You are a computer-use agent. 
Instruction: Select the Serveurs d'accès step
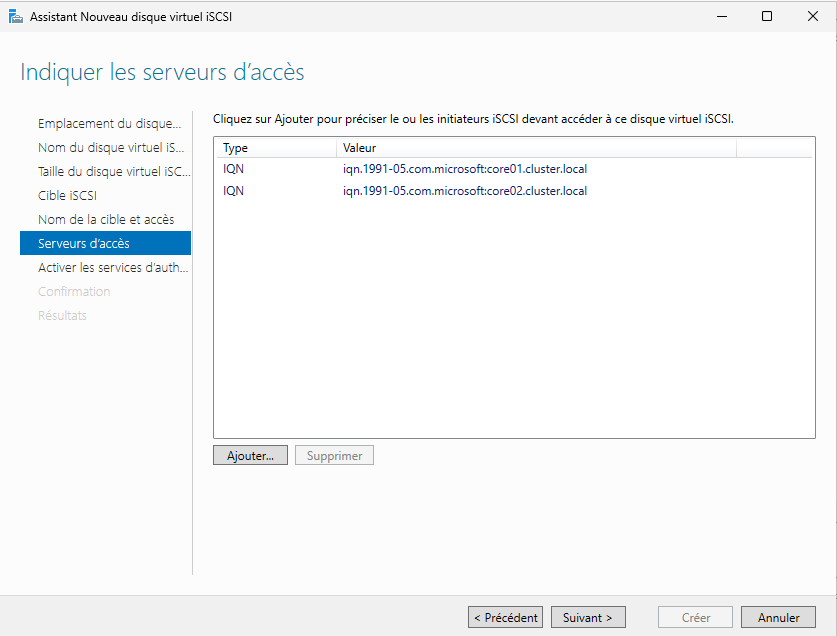pos(84,244)
